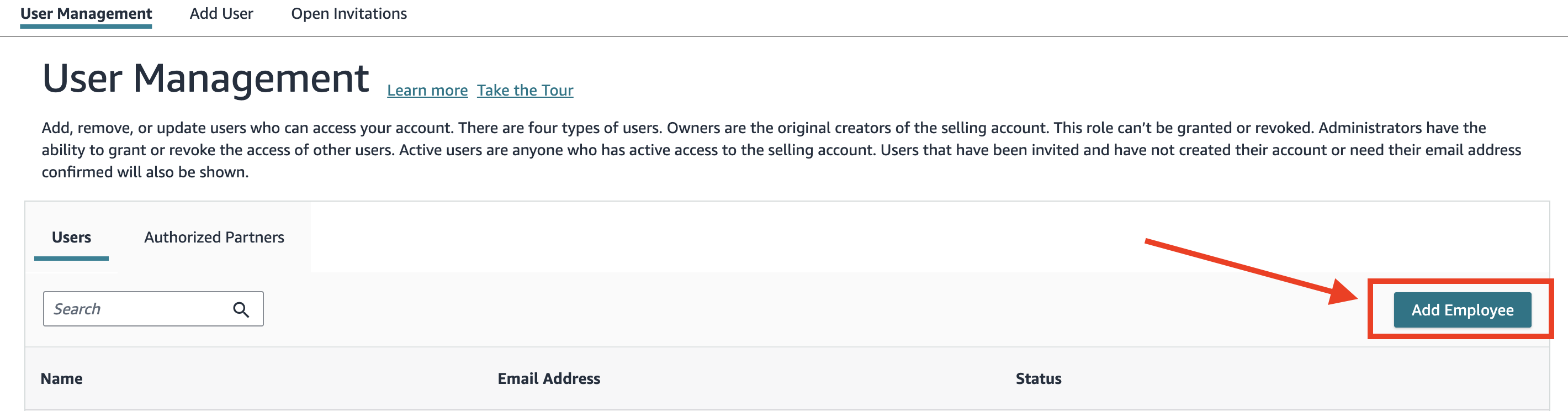Click the 'confirmed will also be shown' text
The width and height of the screenshot is (1568, 411).
(145, 172)
